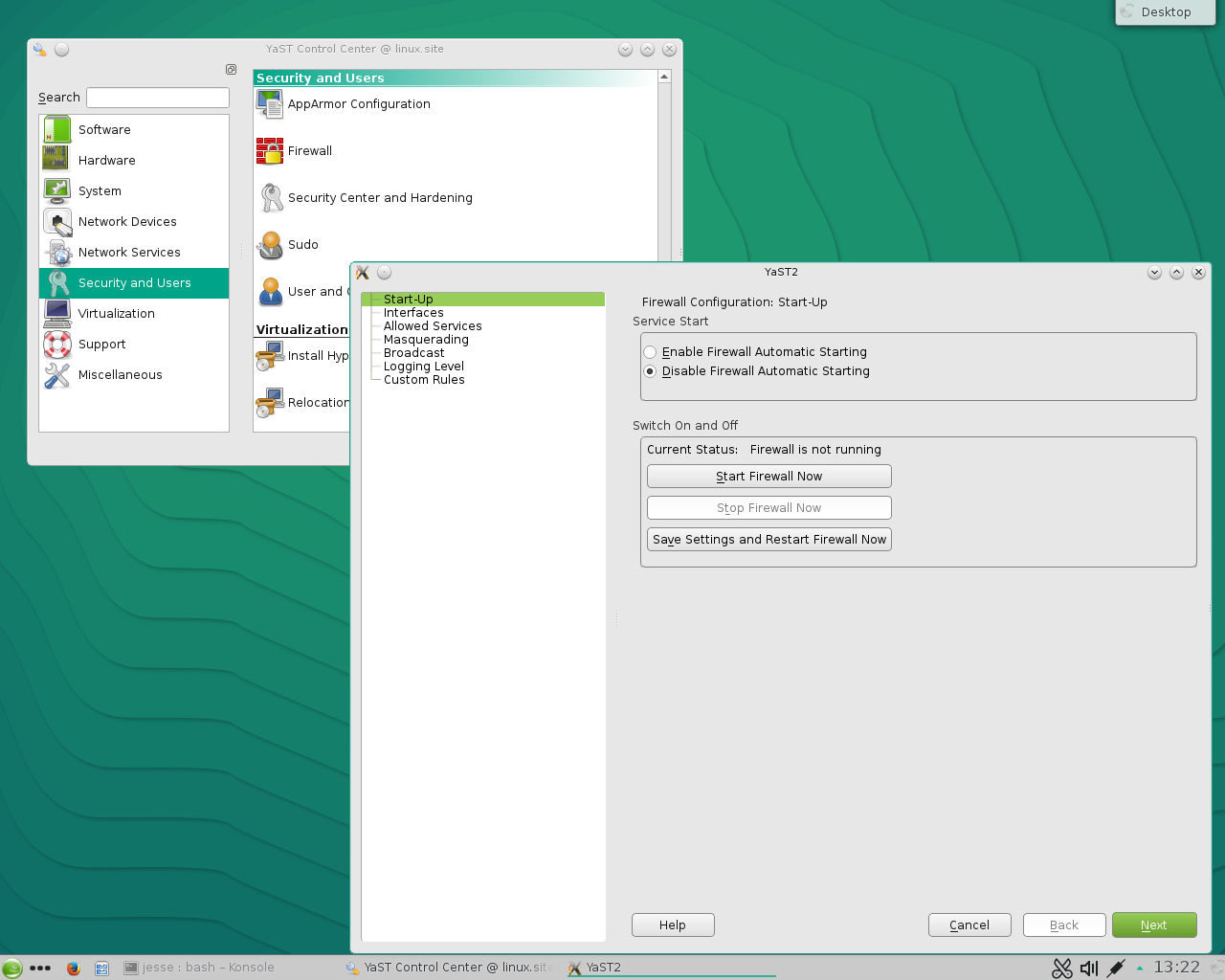
Task: Select Support label in category list
Action: point(101,344)
